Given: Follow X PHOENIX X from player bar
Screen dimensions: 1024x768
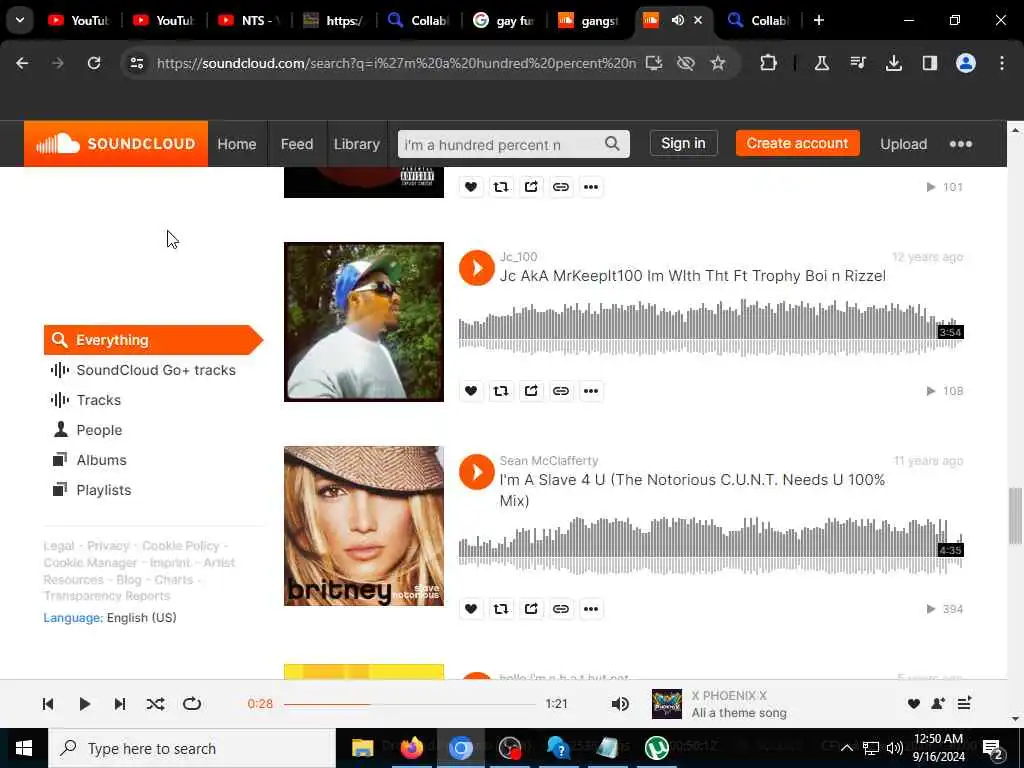Looking at the screenshot, I should 938,703.
